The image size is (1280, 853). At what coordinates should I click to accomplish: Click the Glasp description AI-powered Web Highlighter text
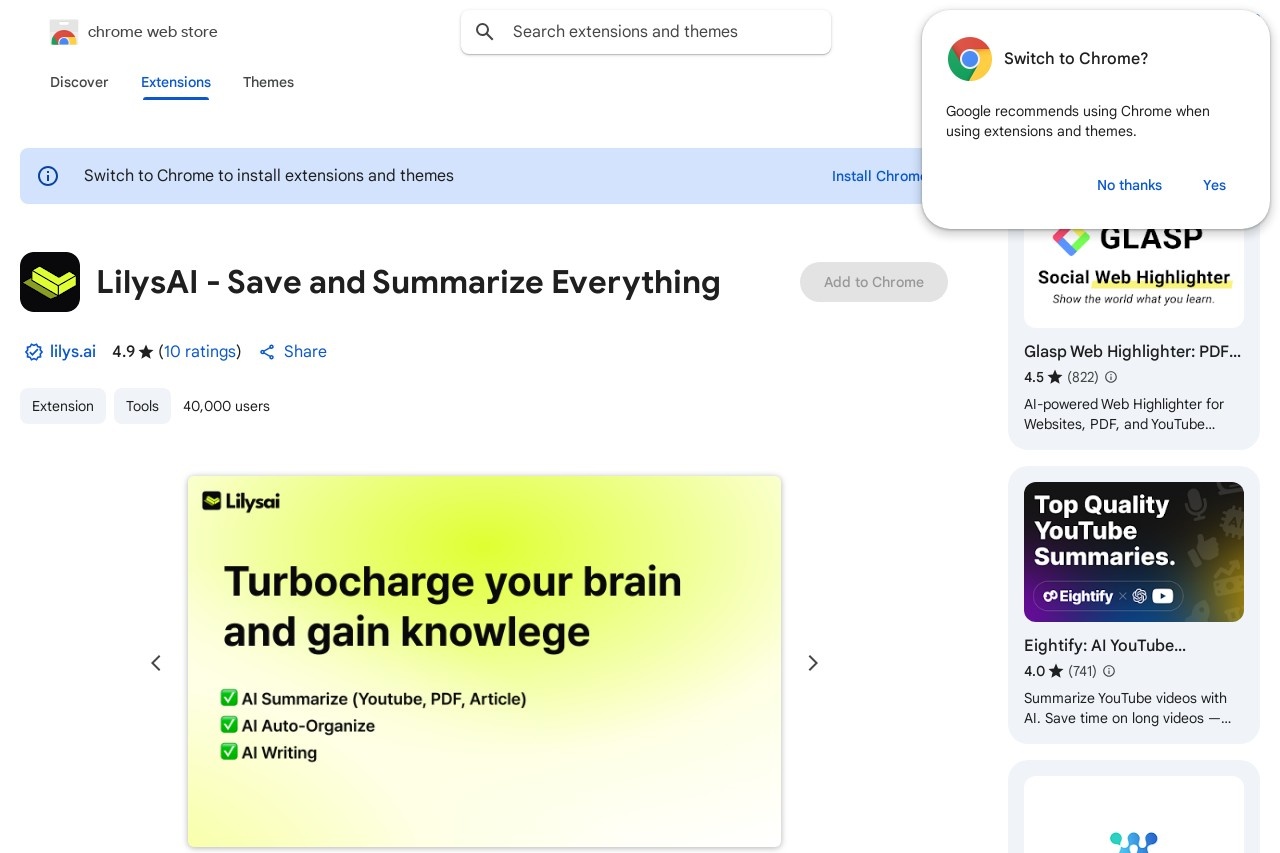[1124, 414]
